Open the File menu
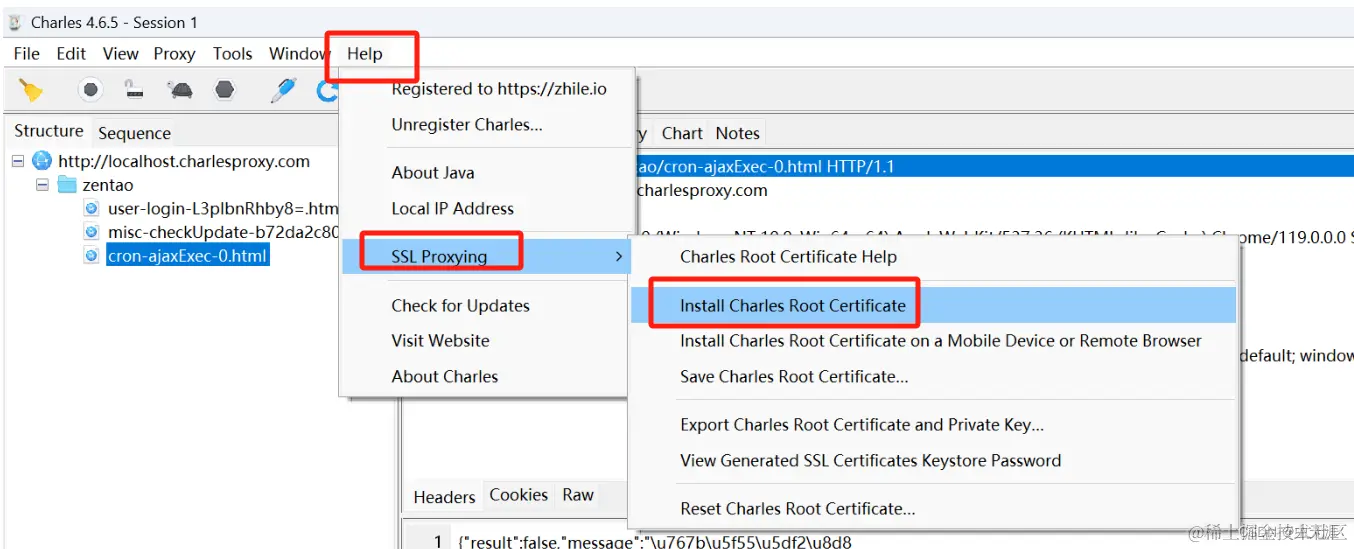This screenshot has height=549, width=1354. coord(27,54)
